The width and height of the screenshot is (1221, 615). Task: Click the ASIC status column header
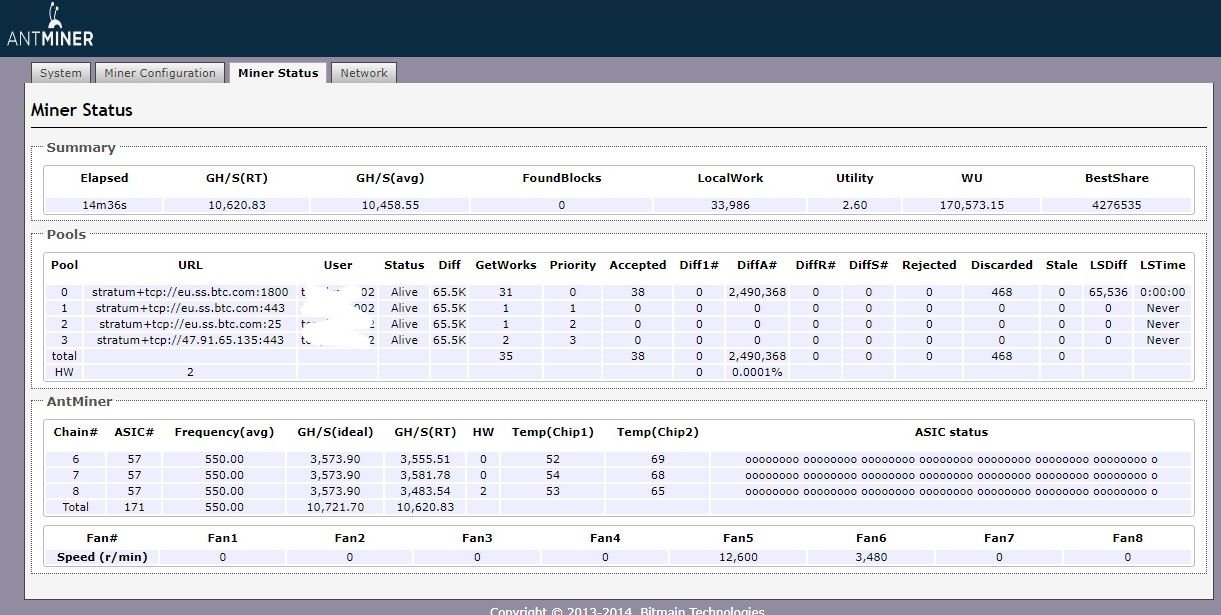951,432
